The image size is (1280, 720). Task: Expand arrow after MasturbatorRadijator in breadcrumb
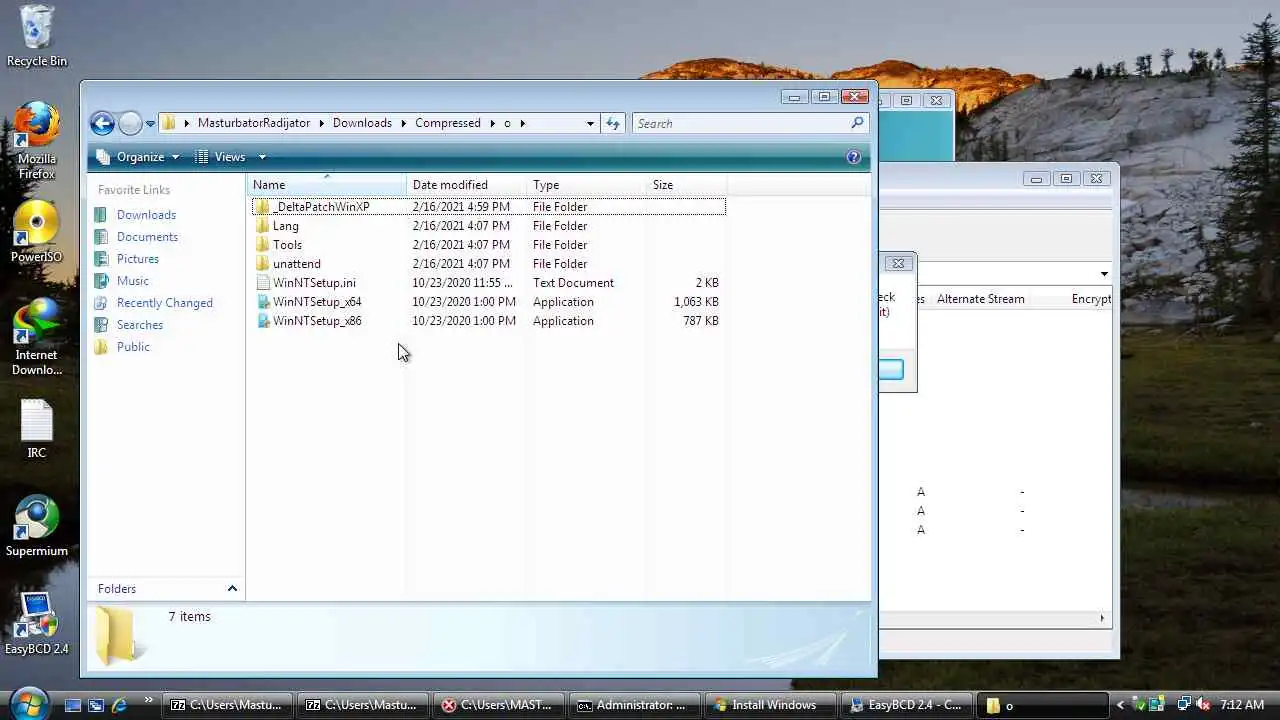coord(322,123)
